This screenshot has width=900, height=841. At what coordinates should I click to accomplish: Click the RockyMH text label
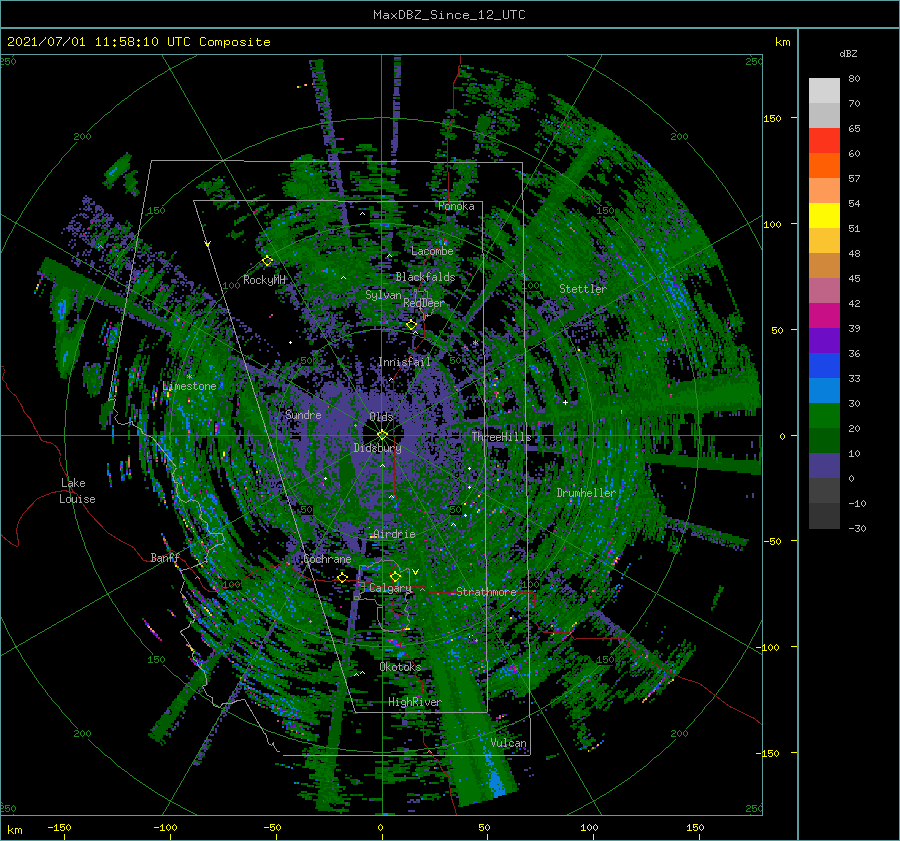[264, 280]
